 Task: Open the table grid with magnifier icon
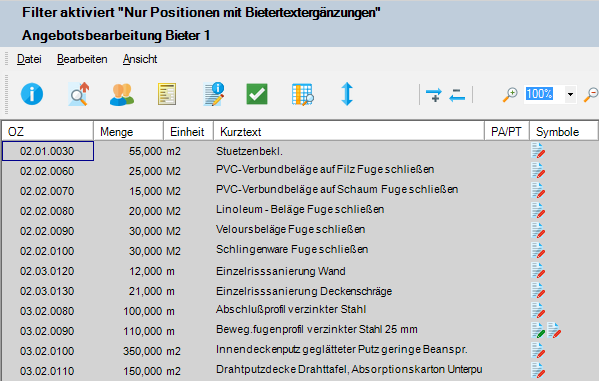click(x=303, y=94)
